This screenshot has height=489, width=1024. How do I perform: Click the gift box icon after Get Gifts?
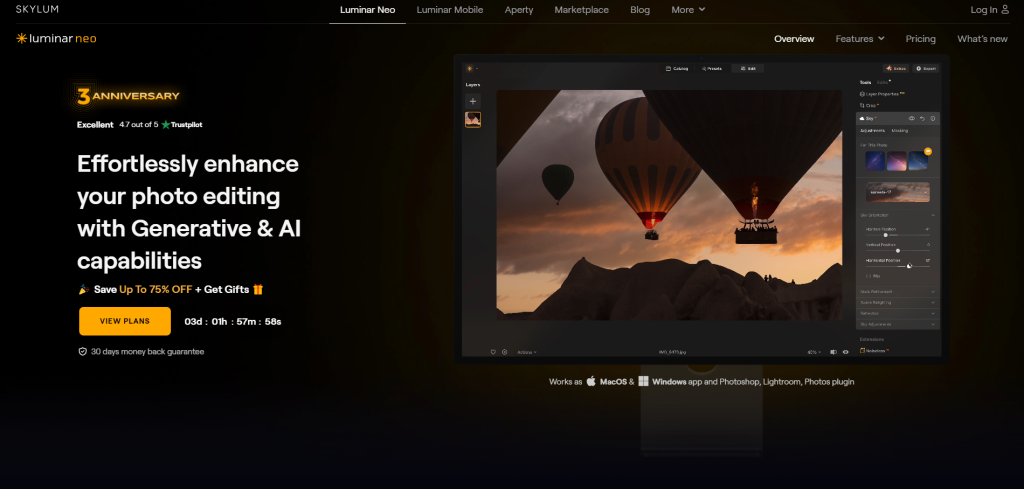258,289
